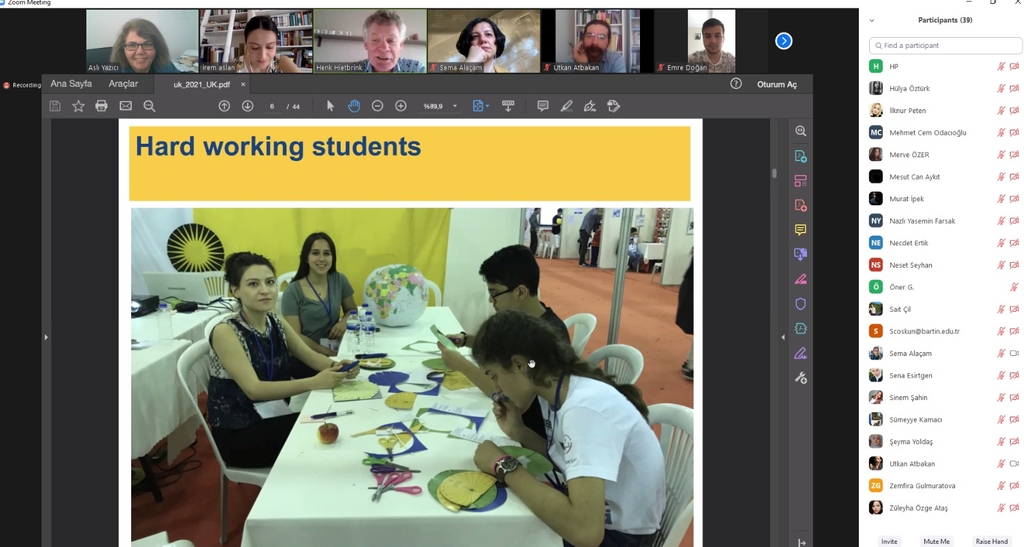Activate the Hand pan tool

coord(354,106)
